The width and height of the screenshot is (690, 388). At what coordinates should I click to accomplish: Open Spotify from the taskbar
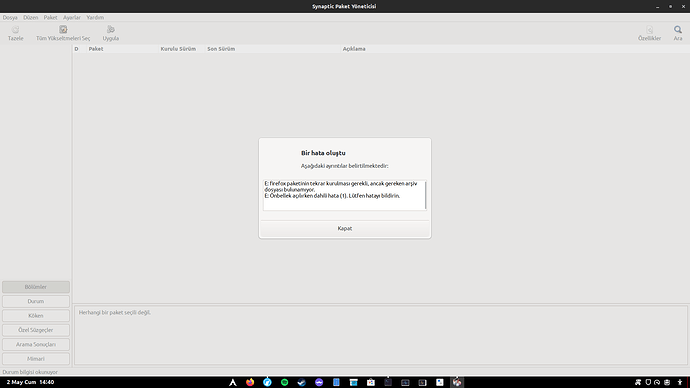(285, 382)
